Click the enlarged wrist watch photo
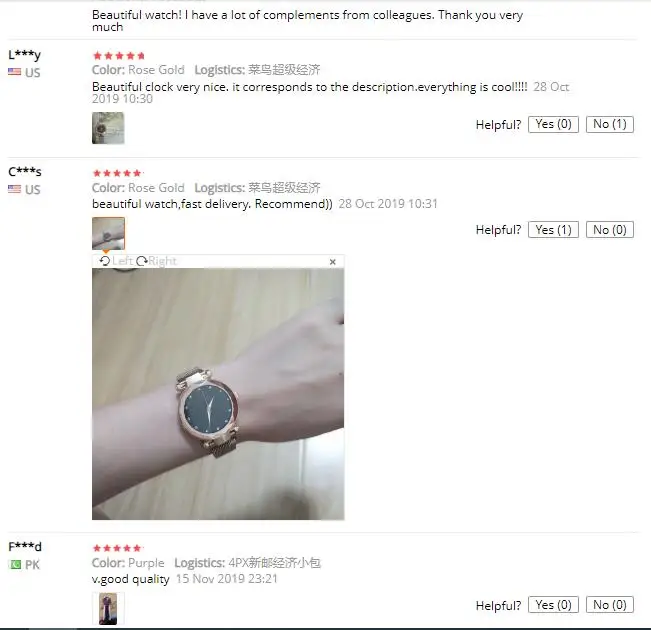651x630 pixels. pos(218,394)
